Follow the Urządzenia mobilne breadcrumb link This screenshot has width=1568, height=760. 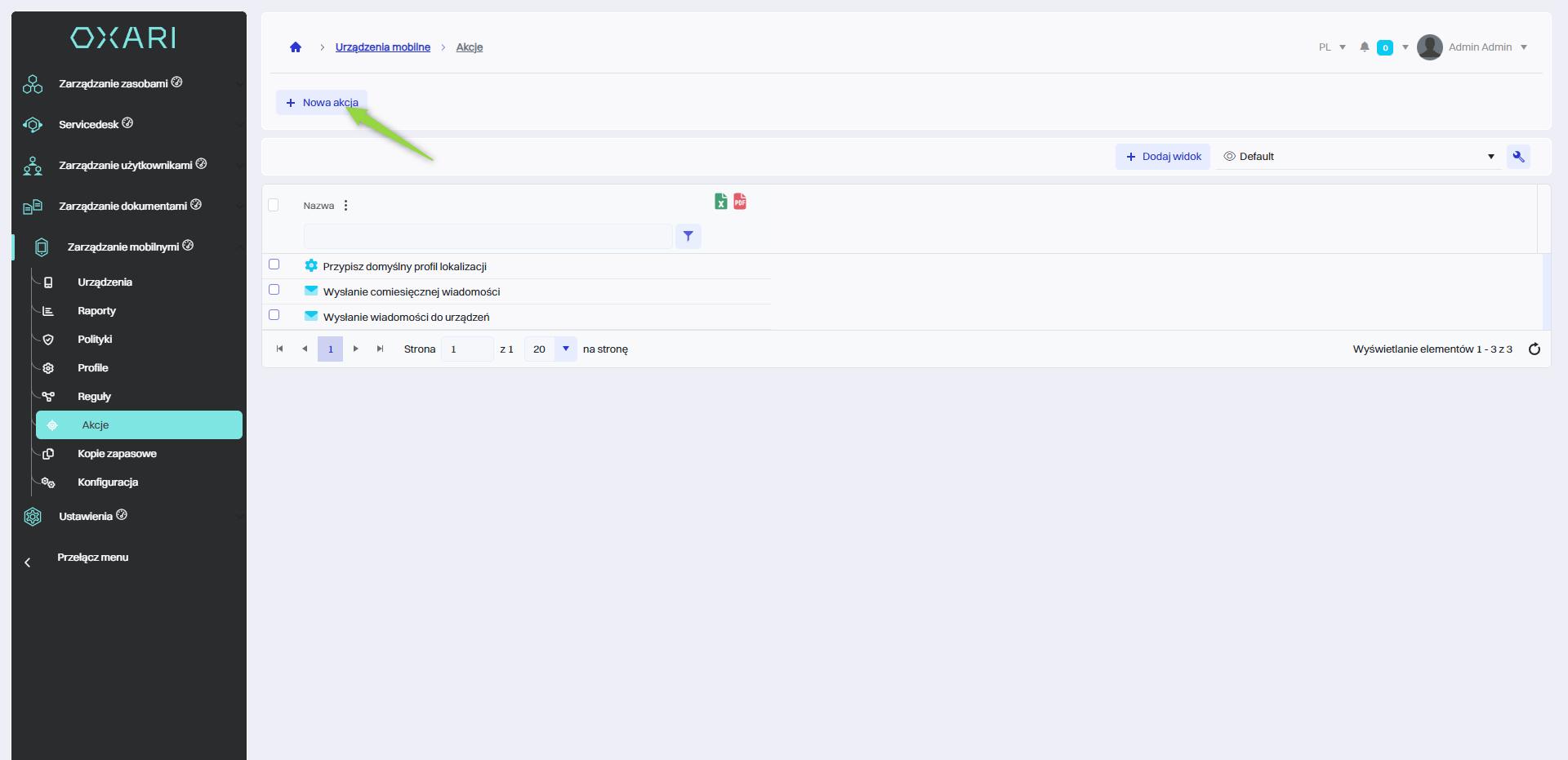coord(382,47)
